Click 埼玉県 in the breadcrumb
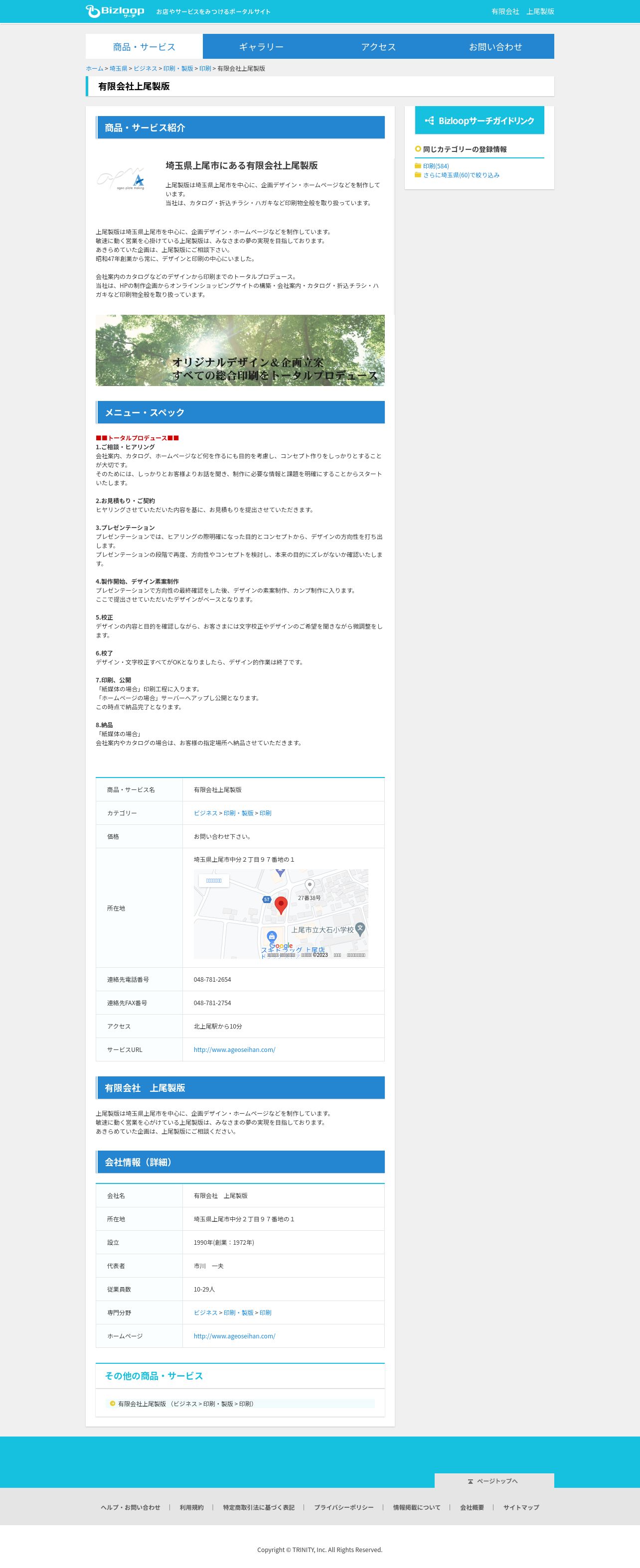Image resolution: width=640 pixels, height=1568 pixels. click(x=118, y=69)
